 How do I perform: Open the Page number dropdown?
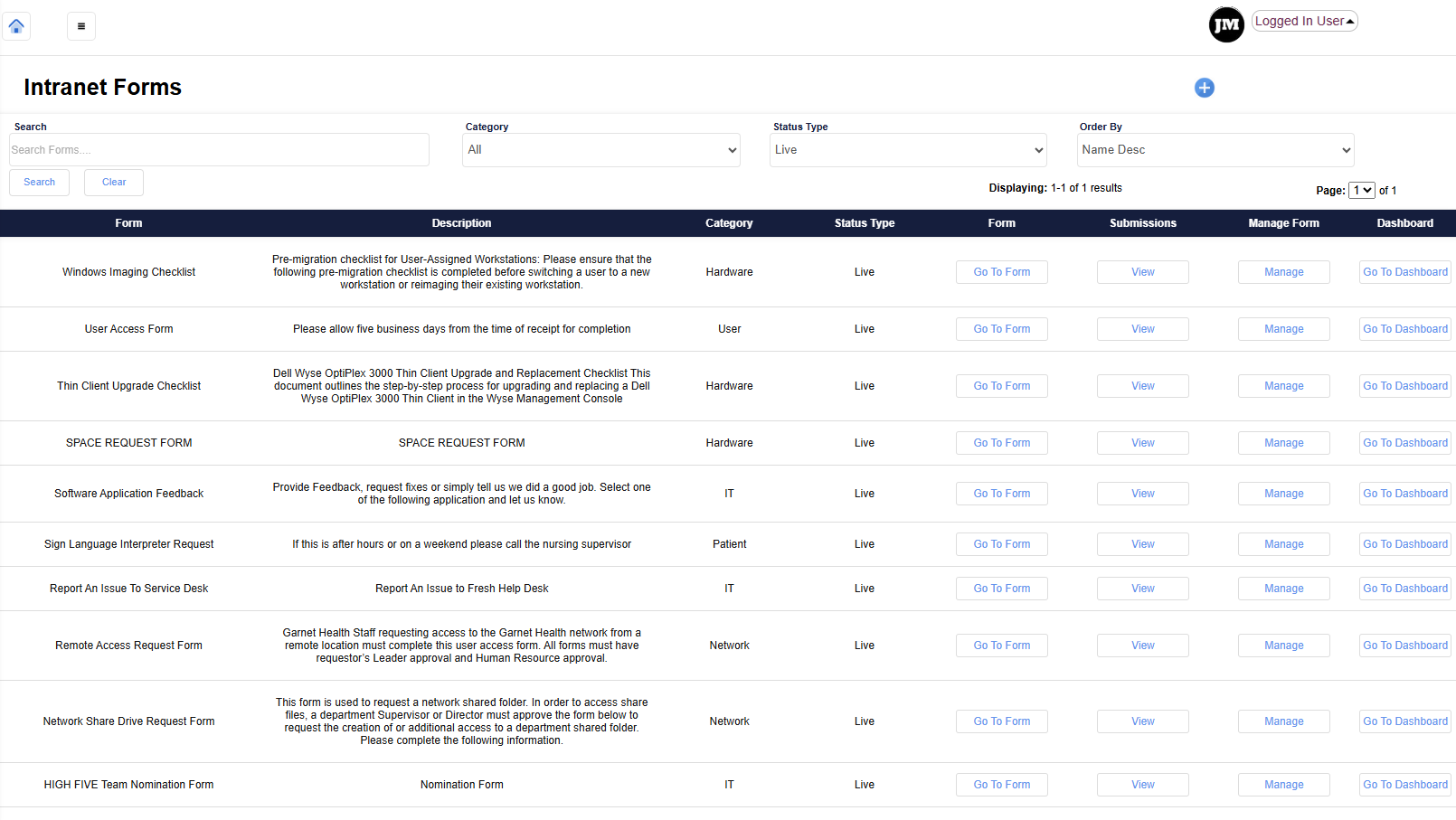pos(1362,190)
